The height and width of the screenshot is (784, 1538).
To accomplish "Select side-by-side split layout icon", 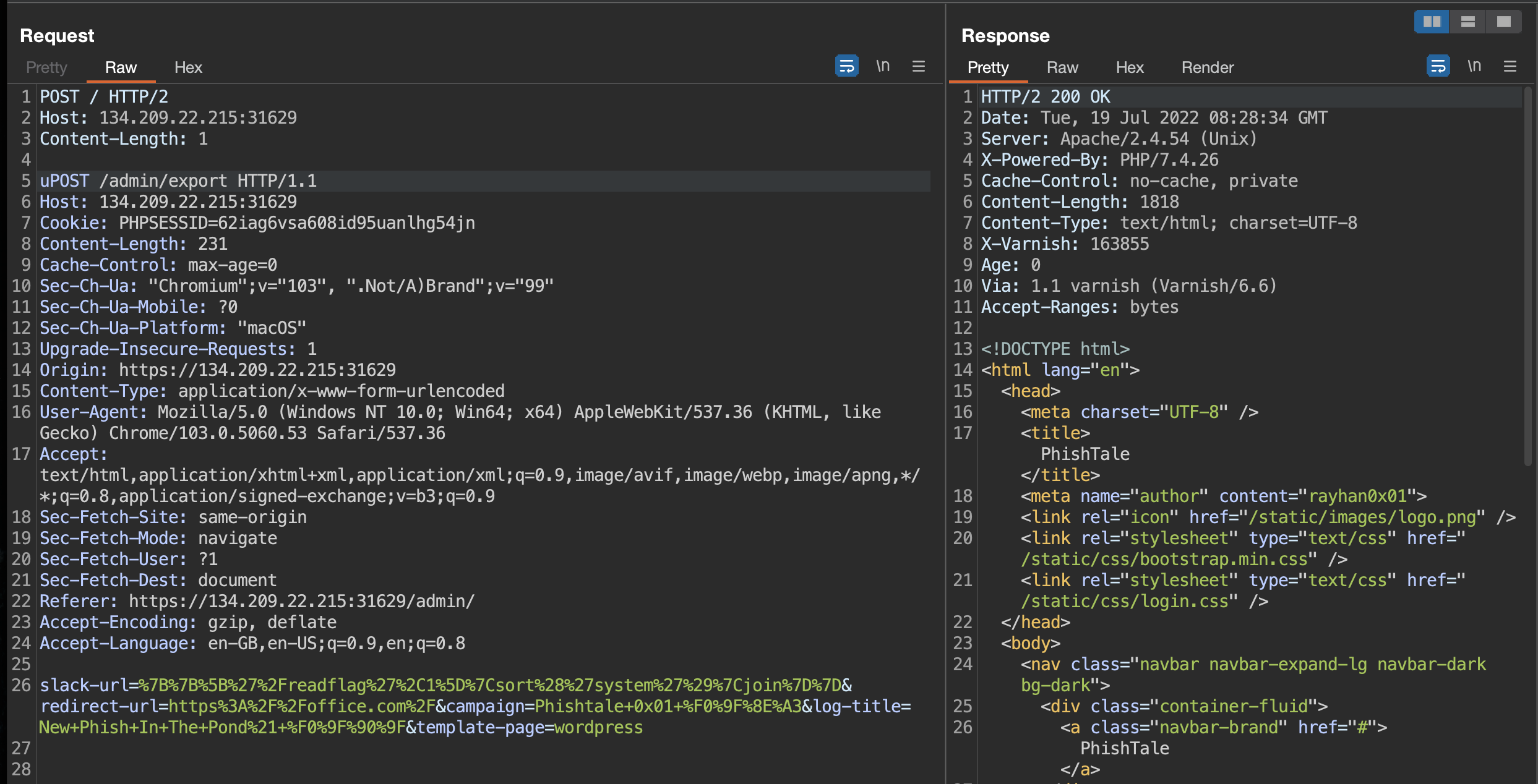I will pyautogui.click(x=1432, y=22).
